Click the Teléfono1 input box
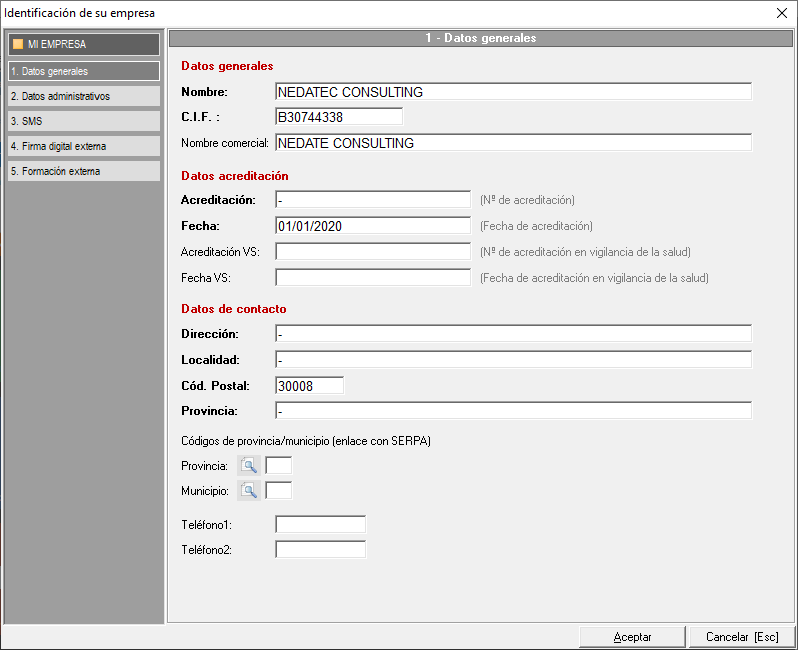This screenshot has height=650, width=798. [320, 524]
